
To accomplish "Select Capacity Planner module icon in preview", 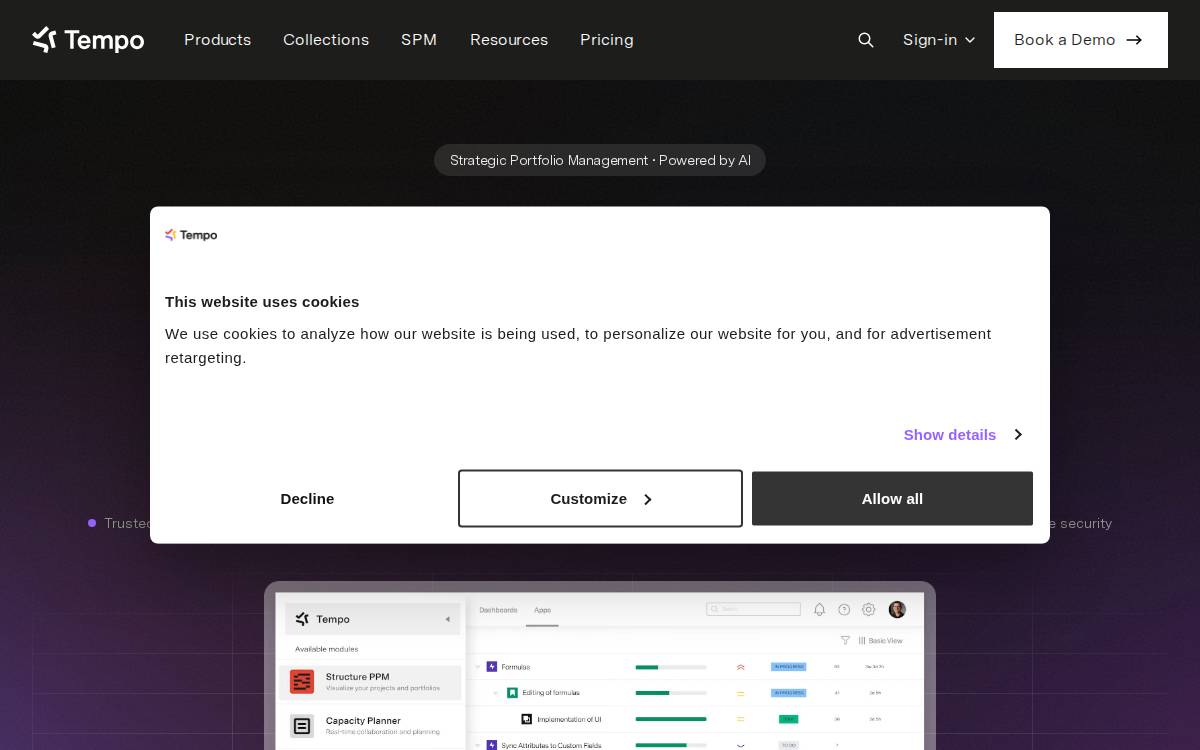I will (x=302, y=726).
